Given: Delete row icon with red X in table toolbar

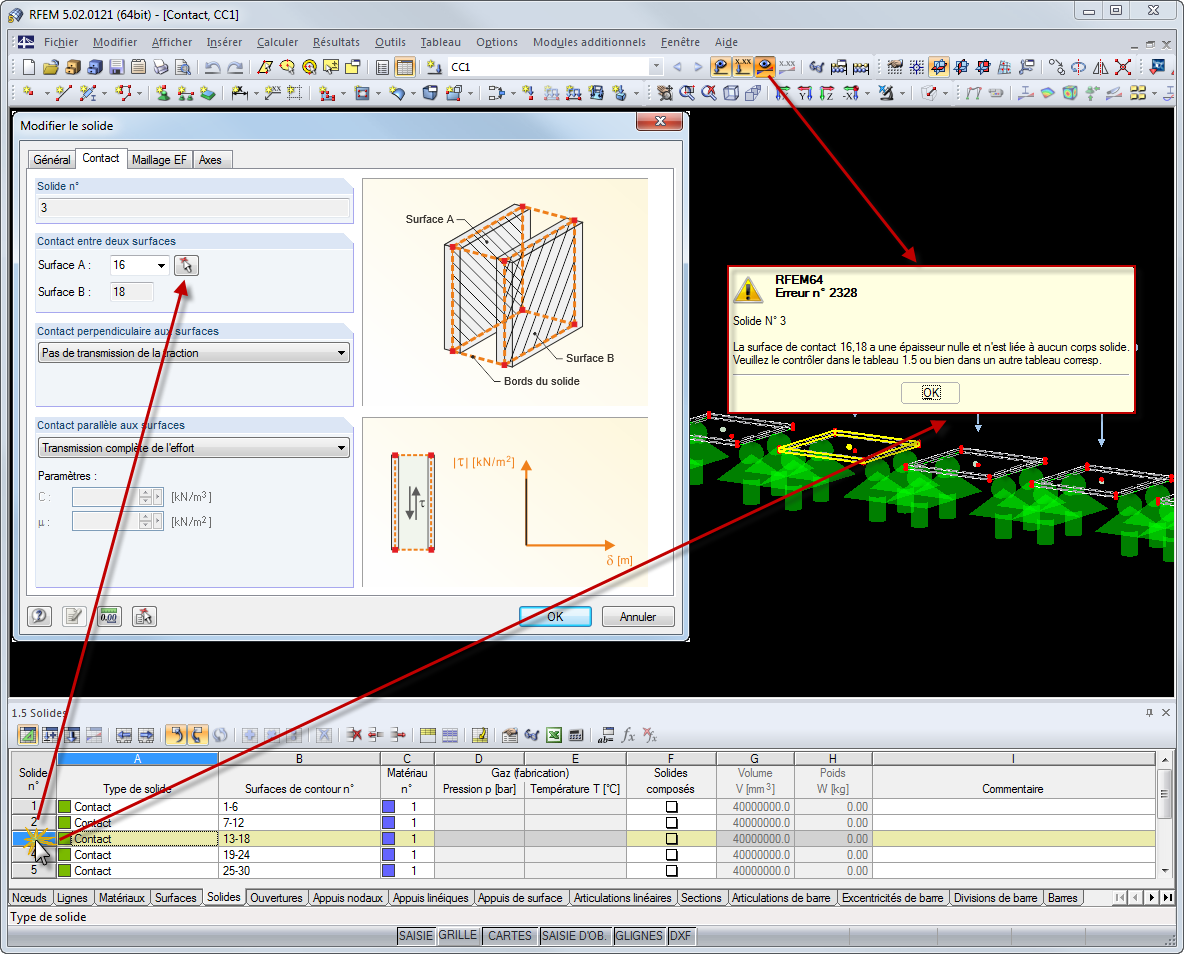Looking at the screenshot, I should (x=353, y=735).
